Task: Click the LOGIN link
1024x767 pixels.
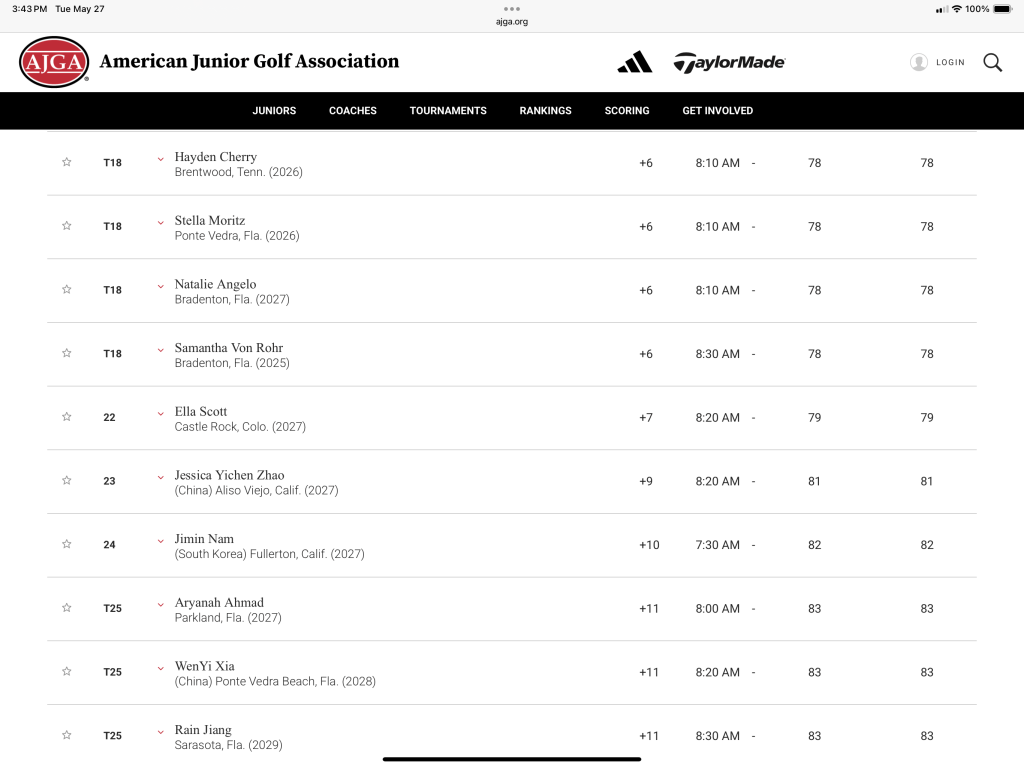Action: (x=950, y=62)
